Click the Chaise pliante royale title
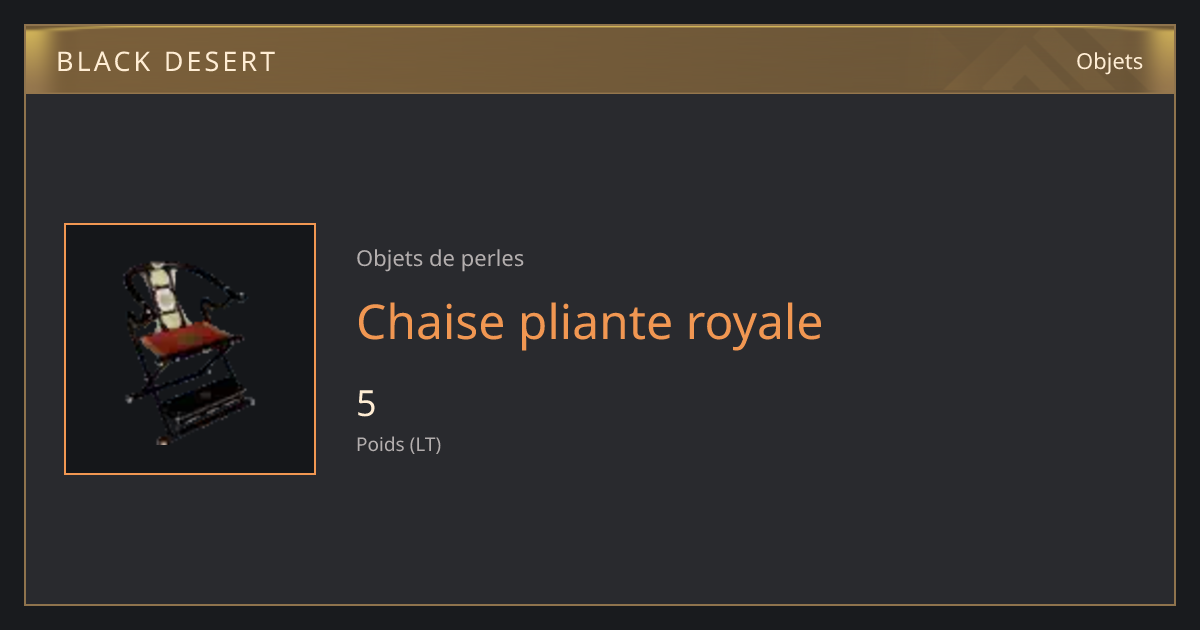This screenshot has height=630, width=1200. [x=589, y=323]
